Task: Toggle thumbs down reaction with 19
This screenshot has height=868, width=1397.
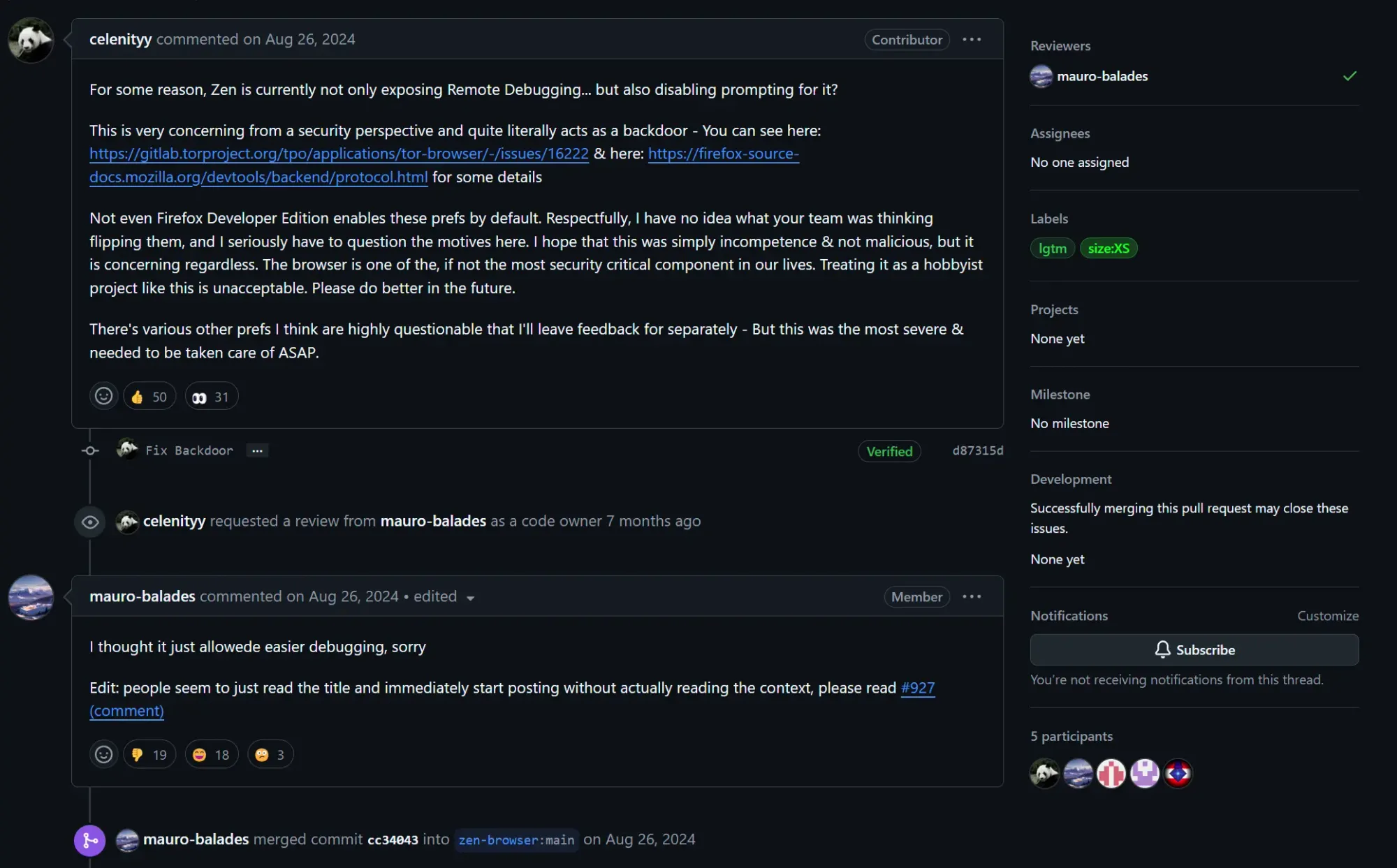Action: pos(149,754)
